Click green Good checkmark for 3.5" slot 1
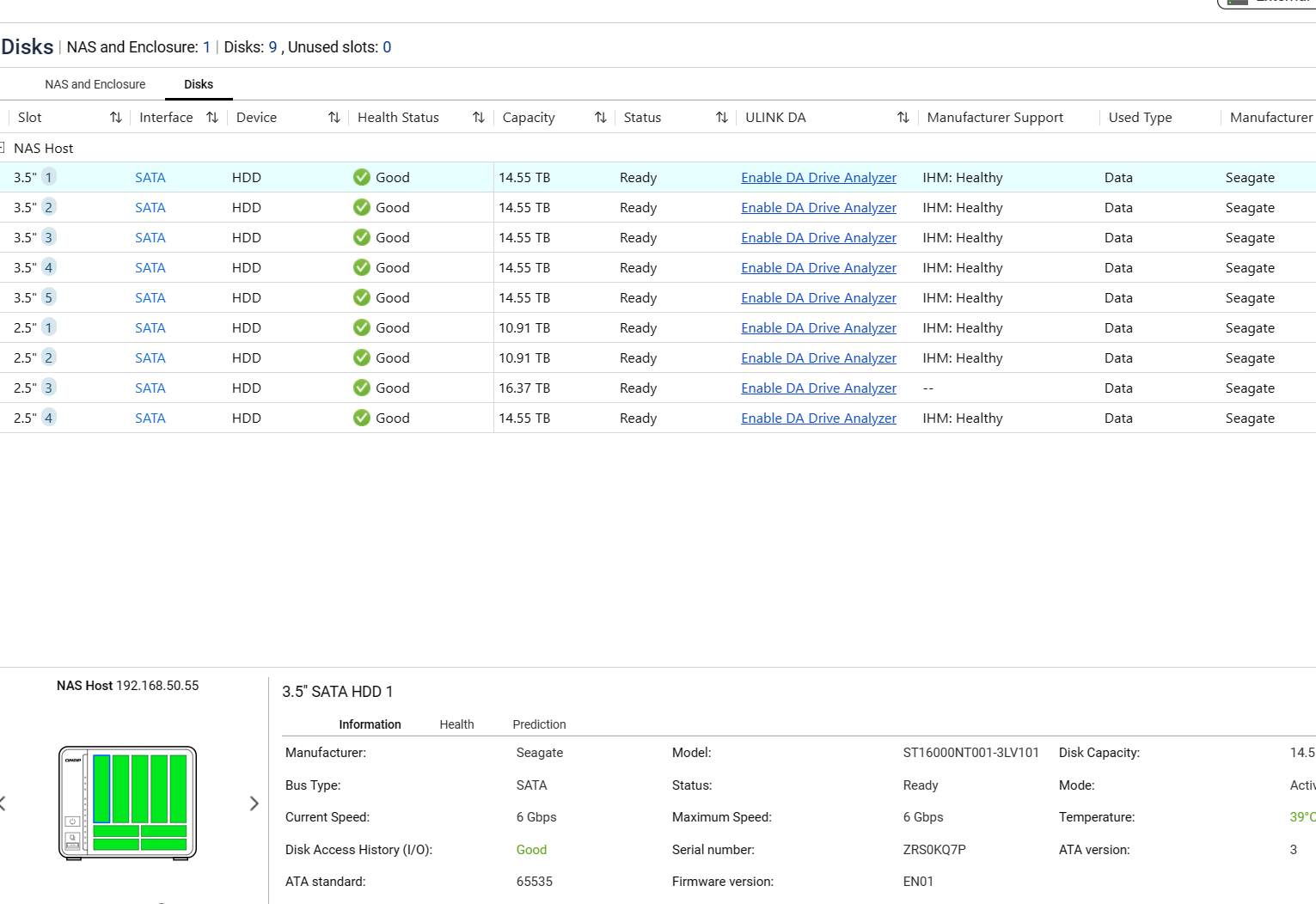 coord(362,177)
